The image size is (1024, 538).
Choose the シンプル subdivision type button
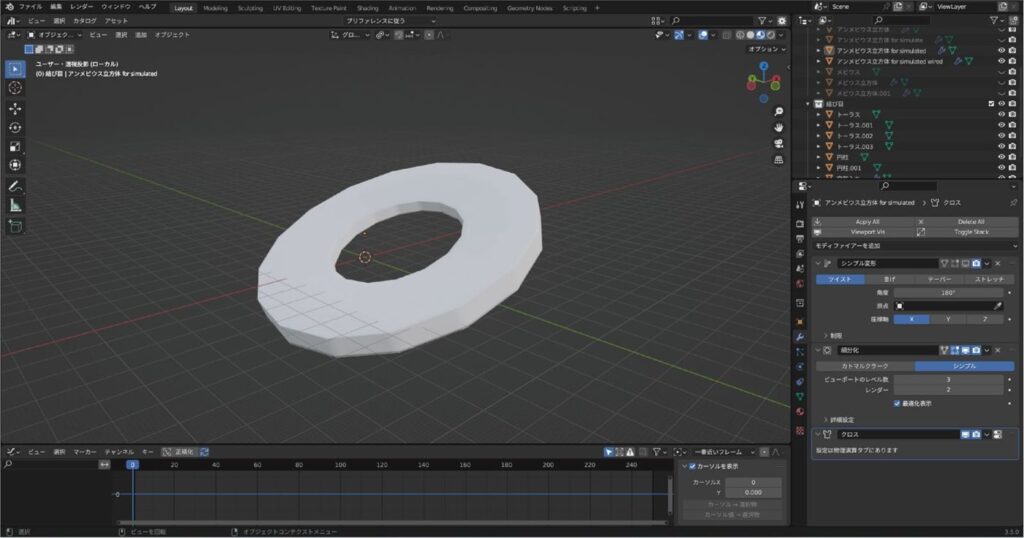965,366
